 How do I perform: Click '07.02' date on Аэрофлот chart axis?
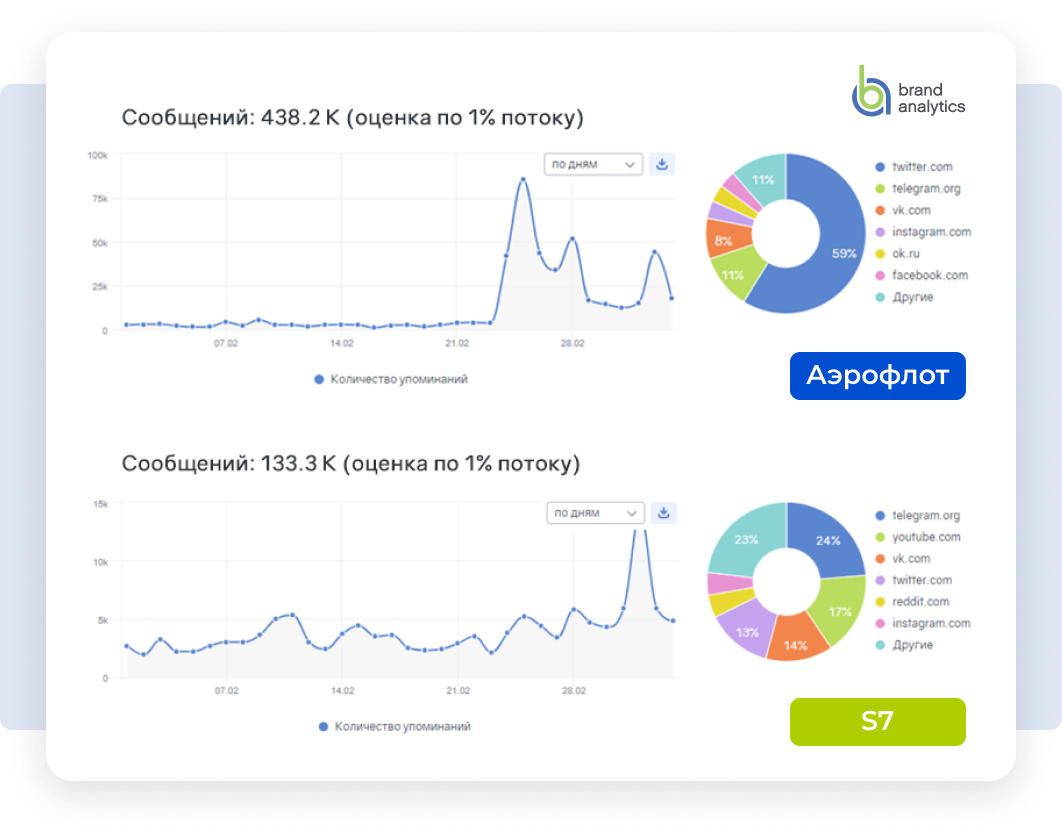pyautogui.click(x=226, y=343)
